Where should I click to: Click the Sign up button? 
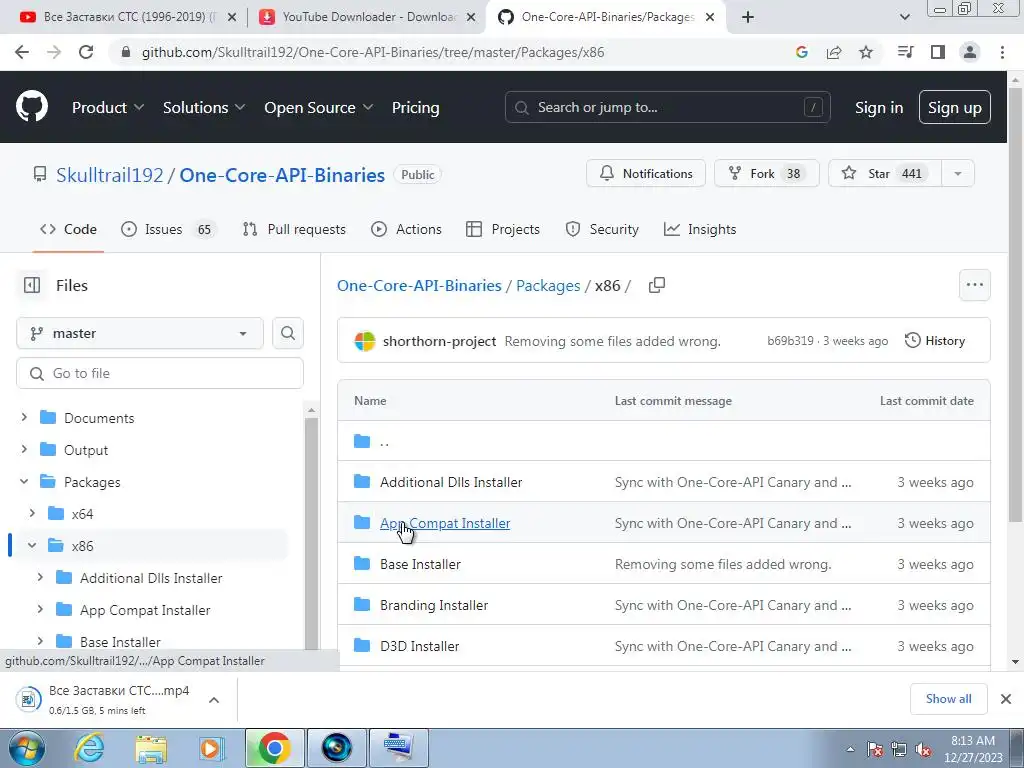pyautogui.click(x=954, y=107)
